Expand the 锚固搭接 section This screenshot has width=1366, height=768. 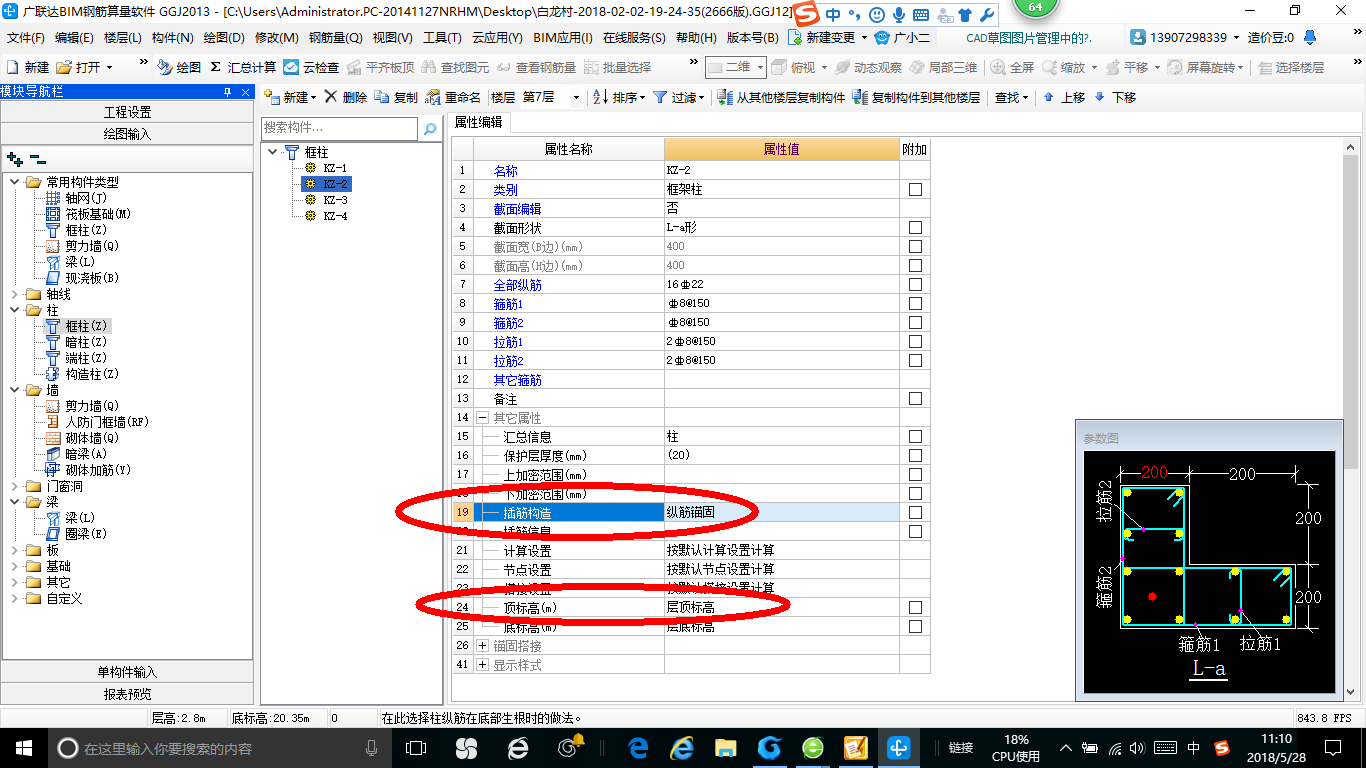point(482,646)
